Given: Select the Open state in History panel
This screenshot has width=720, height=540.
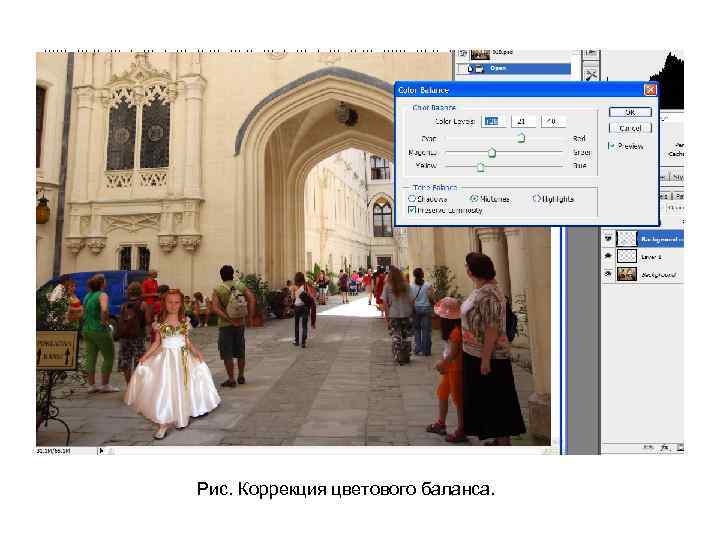Looking at the screenshot, I should point(514,68).
